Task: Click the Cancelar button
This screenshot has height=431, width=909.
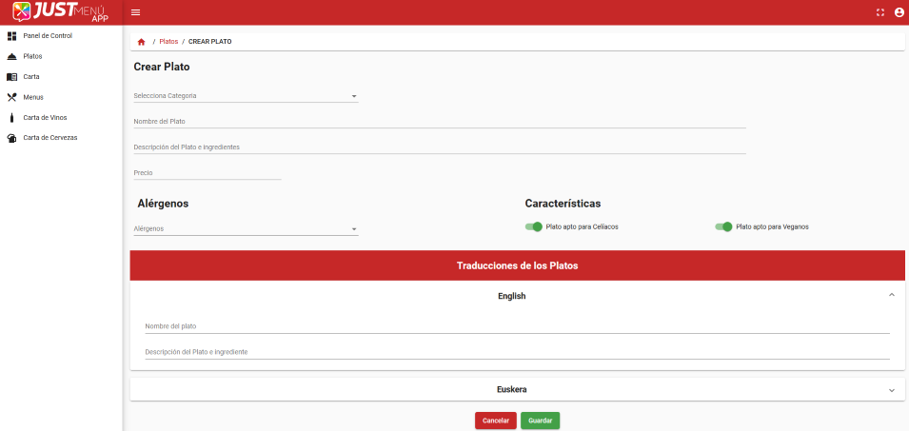Action: 496,421
